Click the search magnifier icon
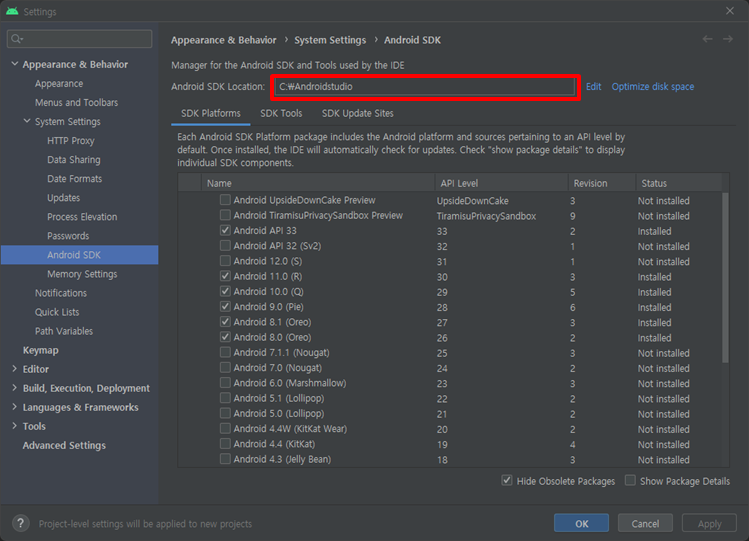Image resolution: width=749 pixels, height=541 pixels. (17, 39)
